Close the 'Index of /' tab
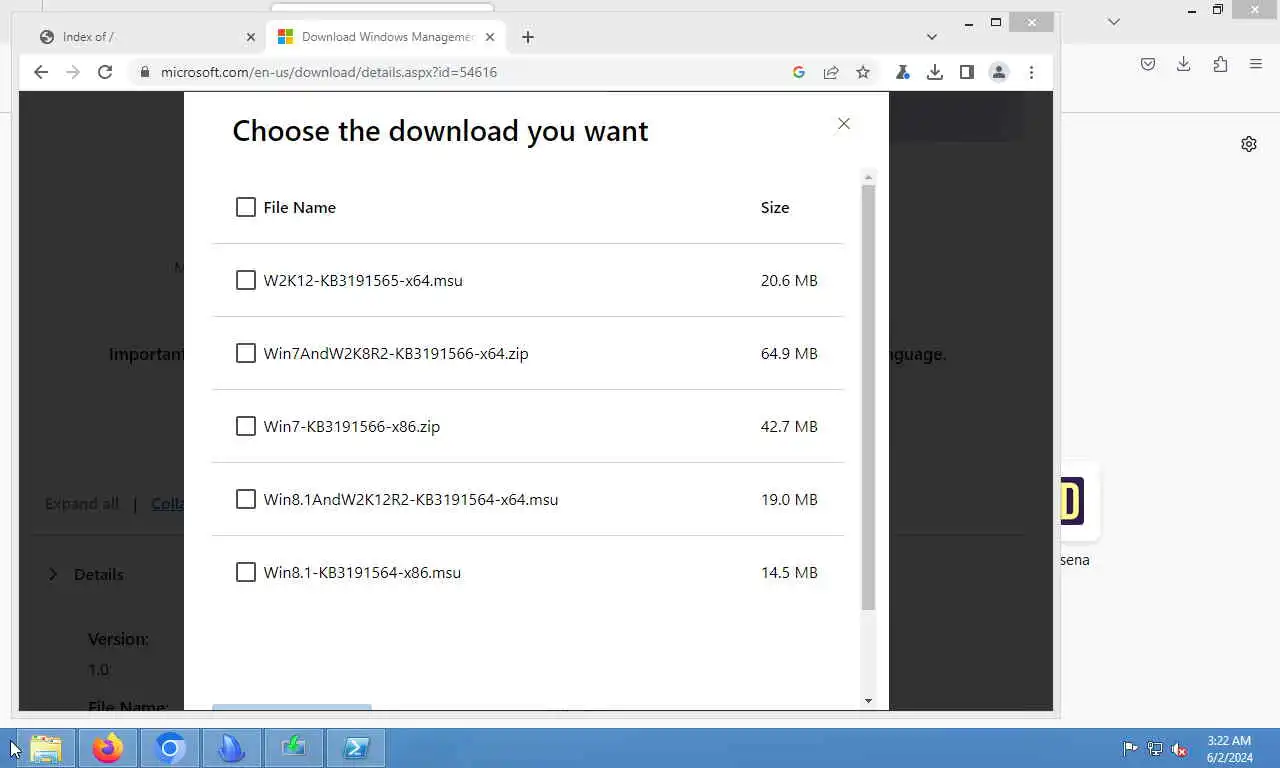The width and height of the screenshot is (1280, 768). tap(251, 37)
